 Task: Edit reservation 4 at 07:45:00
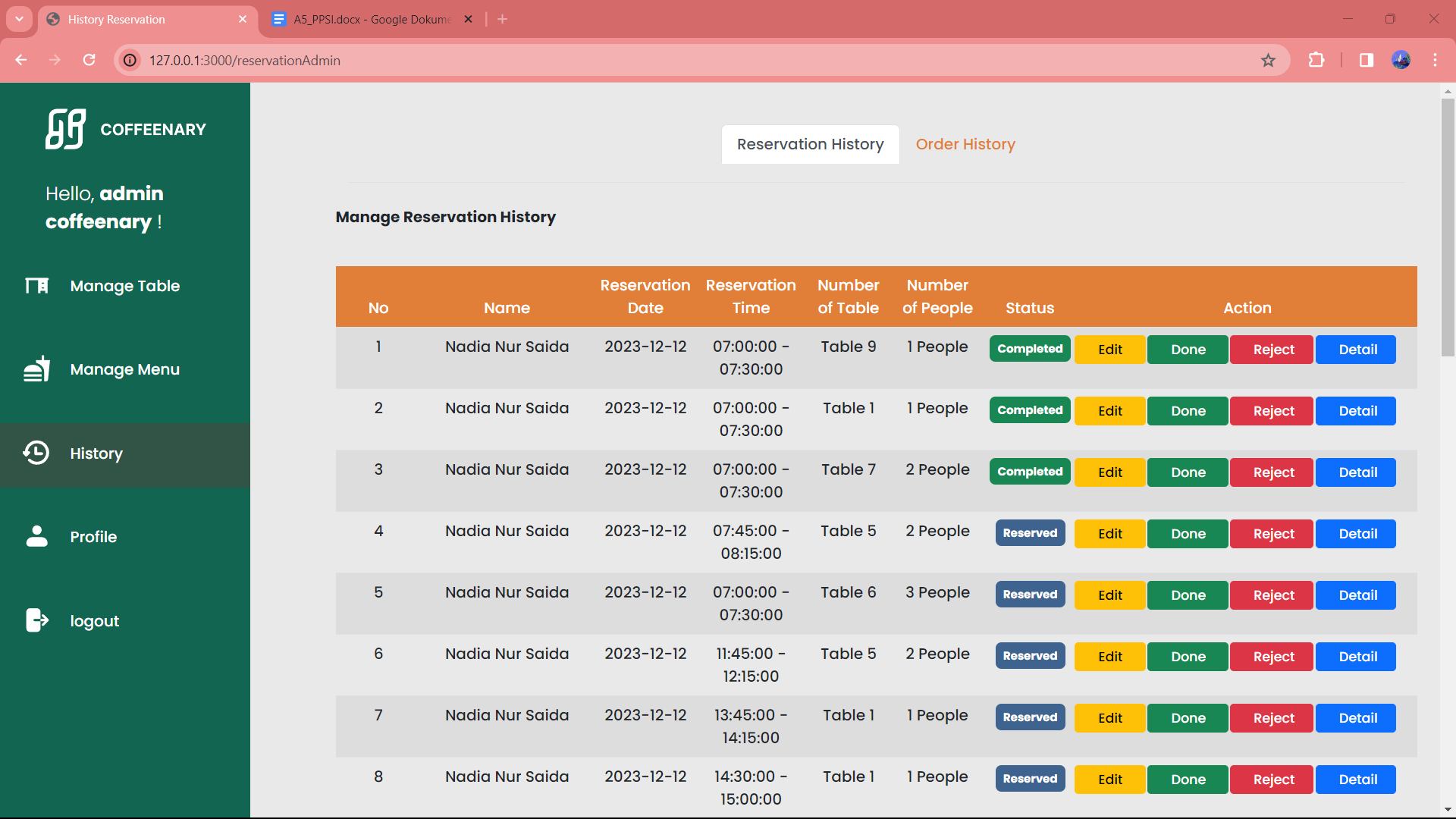1109,534
